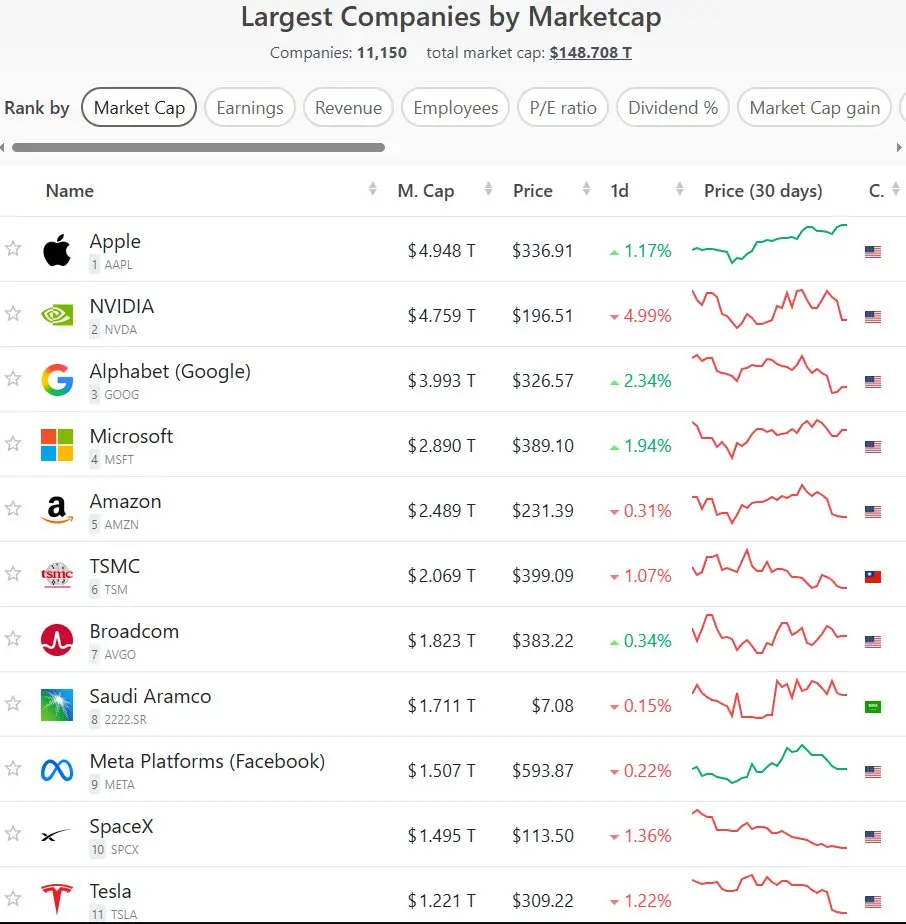Click the Tesla logo icon
The image size is (906, 924).
57,899
